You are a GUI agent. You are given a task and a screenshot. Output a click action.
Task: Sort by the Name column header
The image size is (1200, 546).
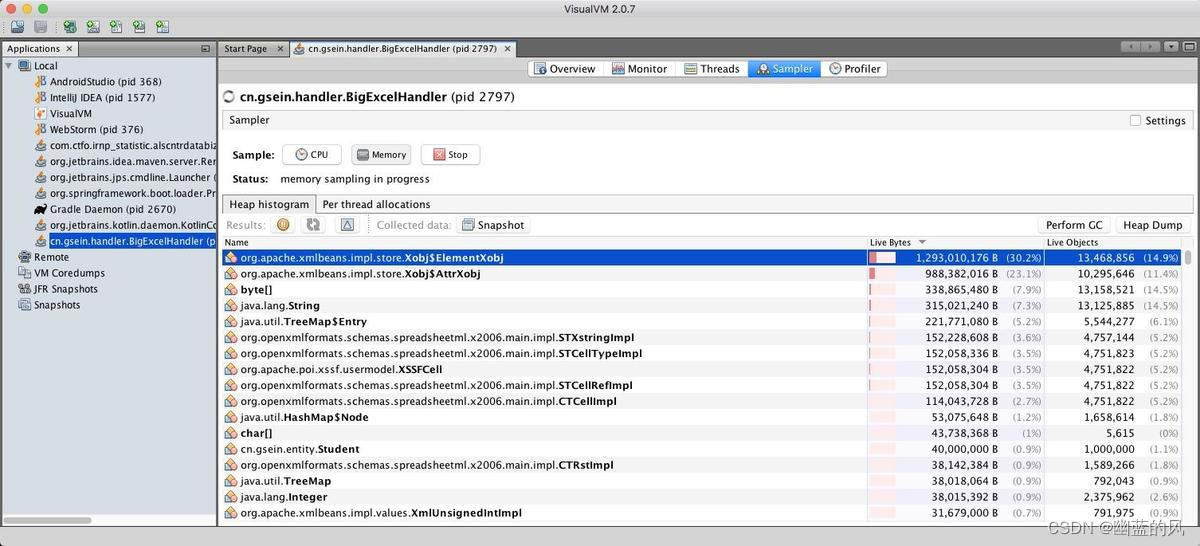point(544,242)
